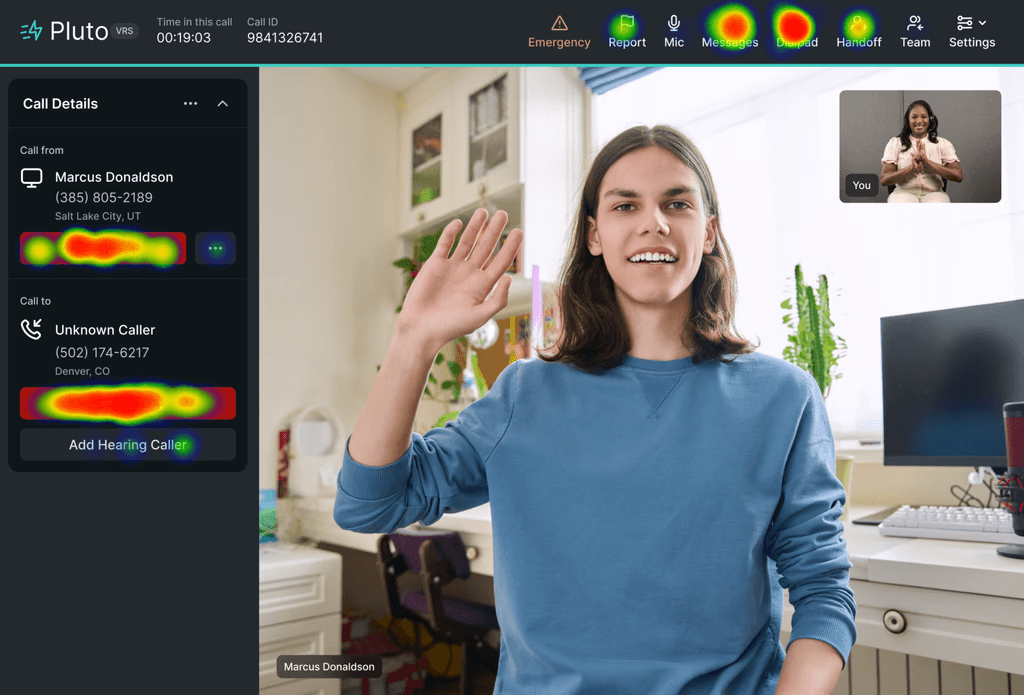Image resolution: width=1024 pixels, height=695 pixels.
Task: Open the Dialpad
Action: click(797, 32)
